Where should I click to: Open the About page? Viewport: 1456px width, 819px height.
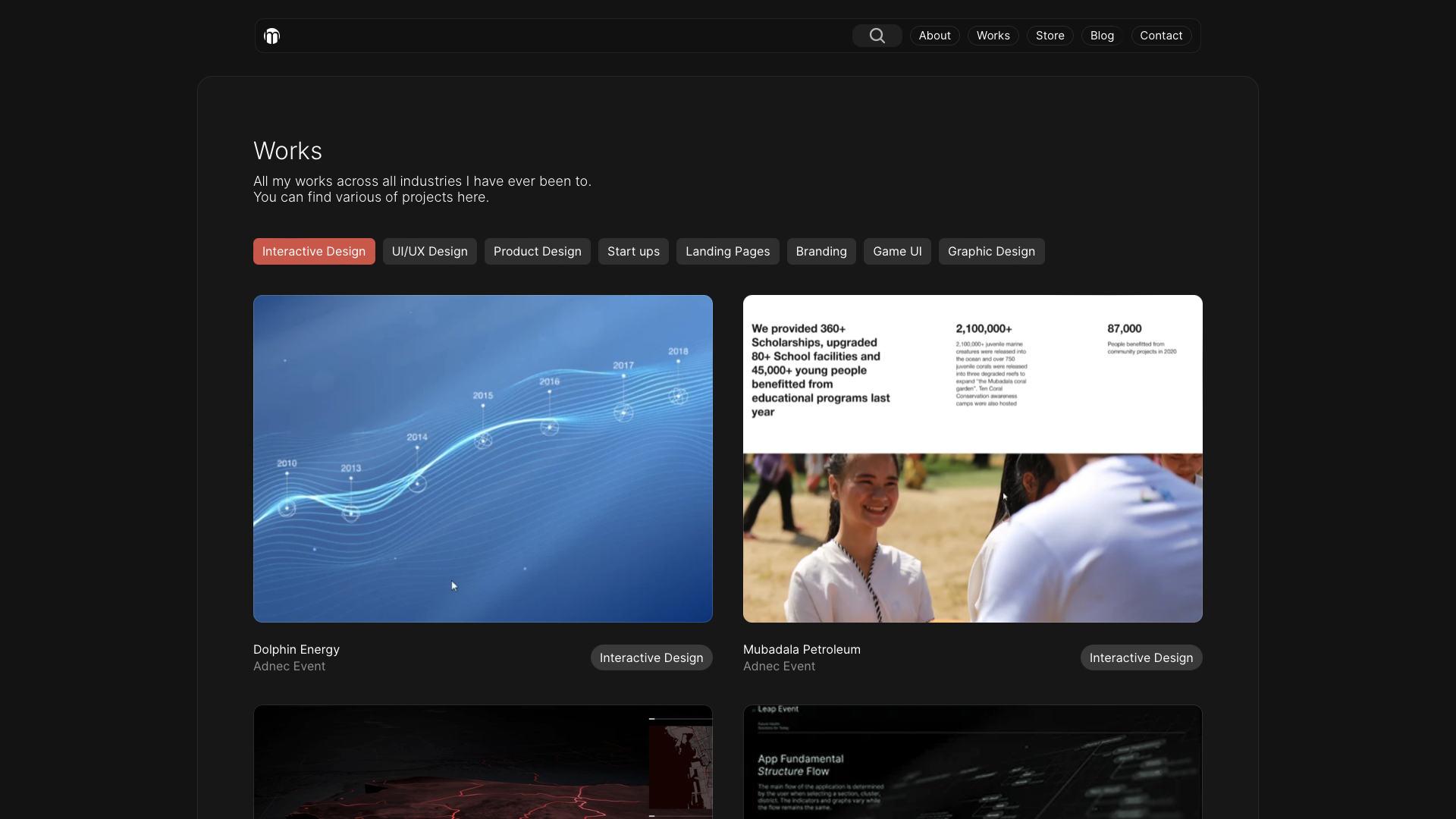coord(934,36)
